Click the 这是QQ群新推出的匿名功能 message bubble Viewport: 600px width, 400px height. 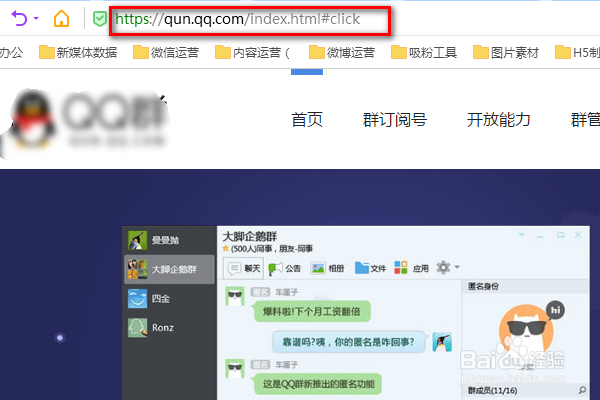click(x=318, y=384)
